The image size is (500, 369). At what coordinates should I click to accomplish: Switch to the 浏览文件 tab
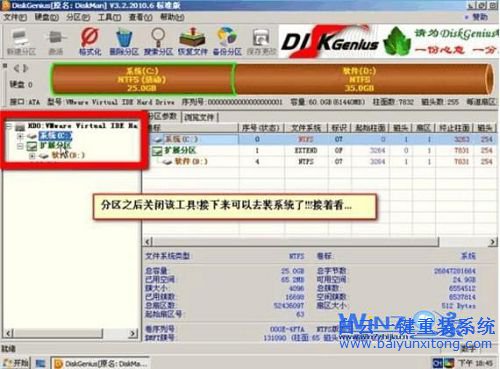(199, 117)
